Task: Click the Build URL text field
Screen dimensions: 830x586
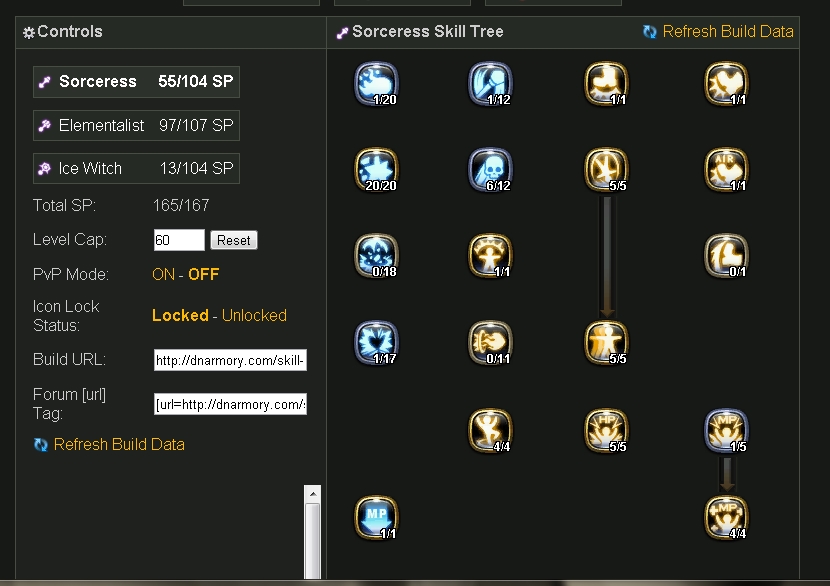Action: pyautogui.click(x=230, y=360)
